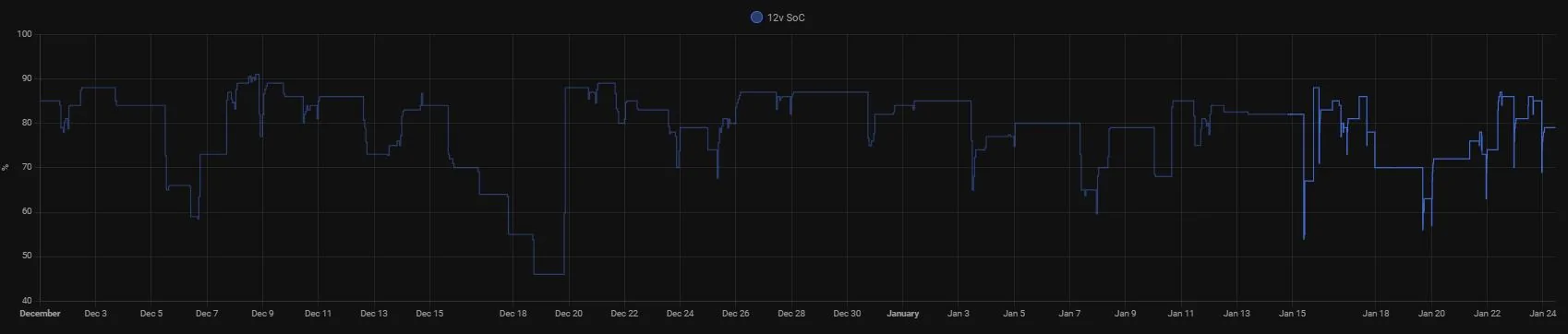Click the % y-axis unit label
Image resolution: width=1568 pixels, height=334 pixels.
coord(5,167)
